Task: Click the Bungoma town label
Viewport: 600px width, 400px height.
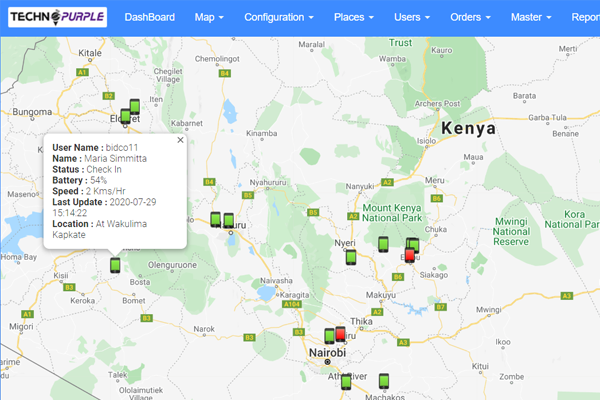Action: point(32,112)
